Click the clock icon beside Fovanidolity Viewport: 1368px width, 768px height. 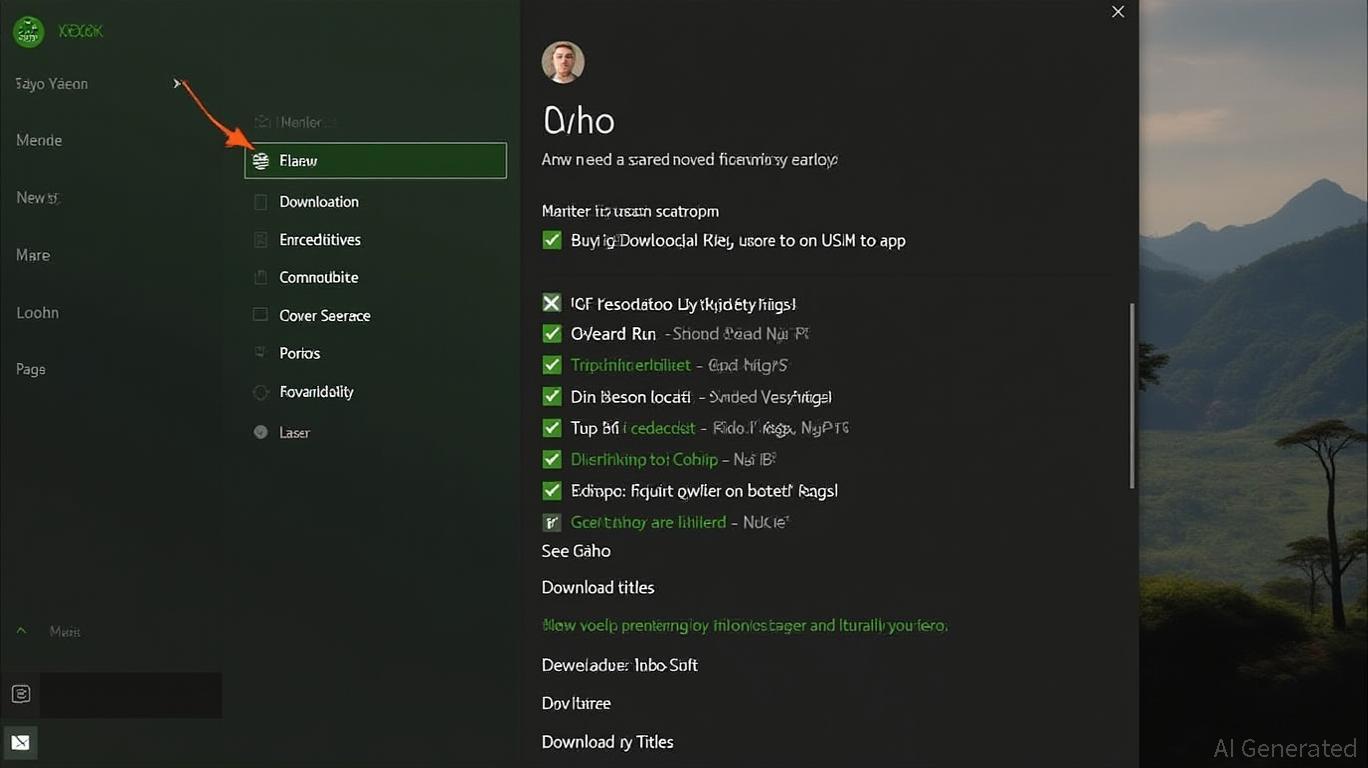(x=261, y=393)
